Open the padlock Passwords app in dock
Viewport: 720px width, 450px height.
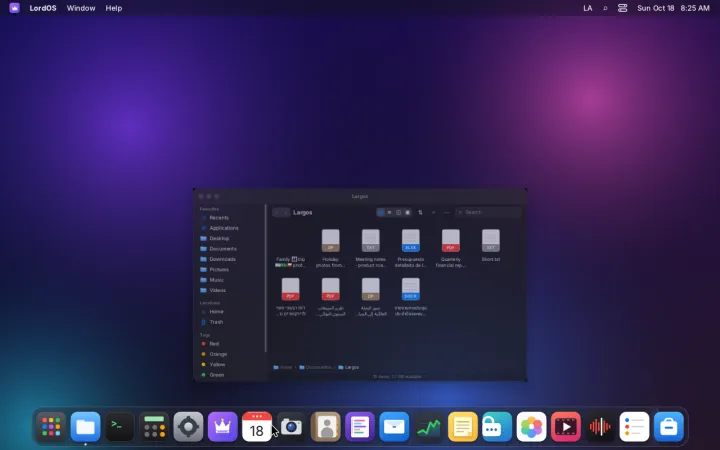(x=497, y=427)
